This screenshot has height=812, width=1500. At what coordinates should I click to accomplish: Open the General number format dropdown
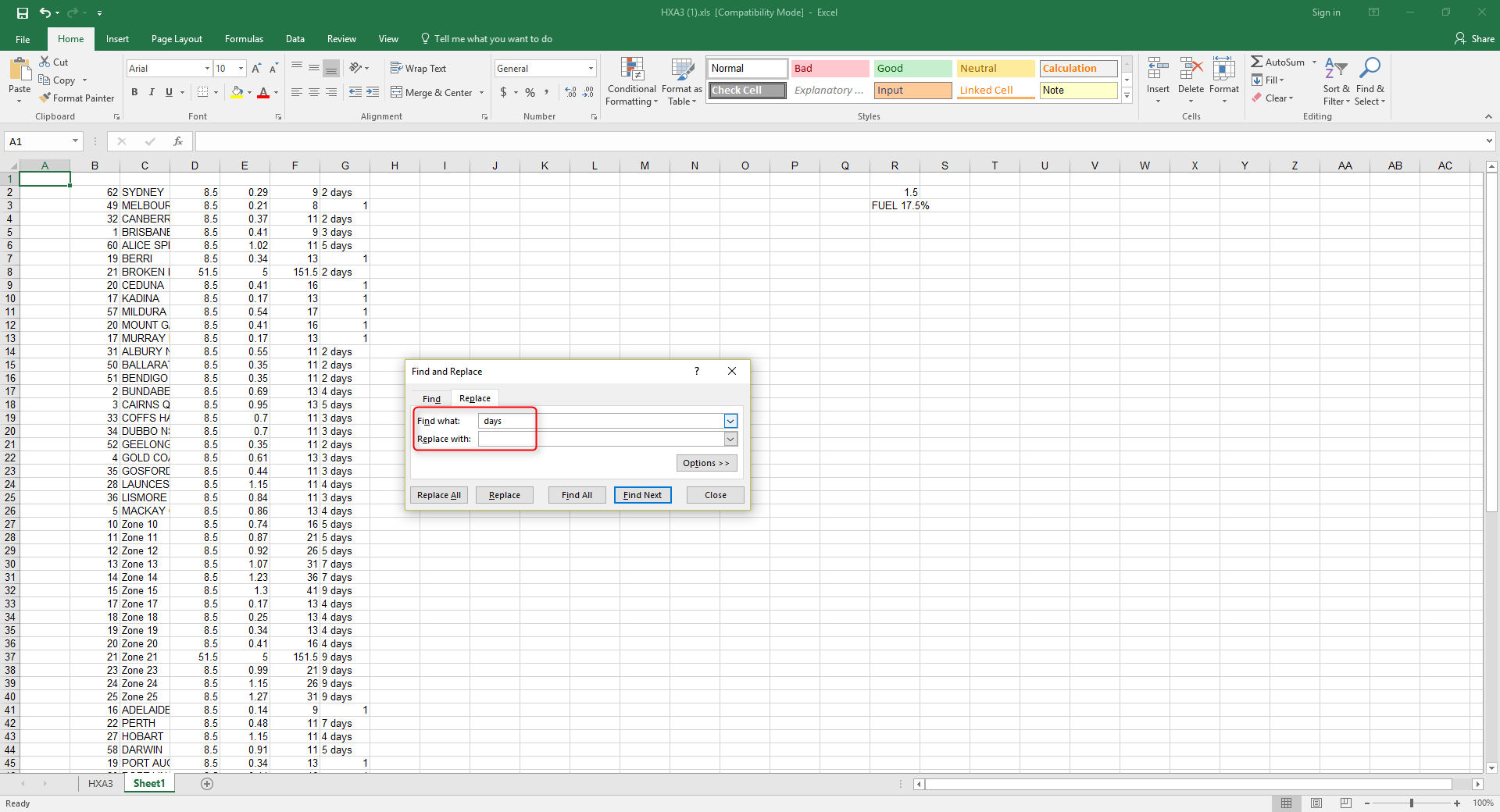(x=591, y=69)
